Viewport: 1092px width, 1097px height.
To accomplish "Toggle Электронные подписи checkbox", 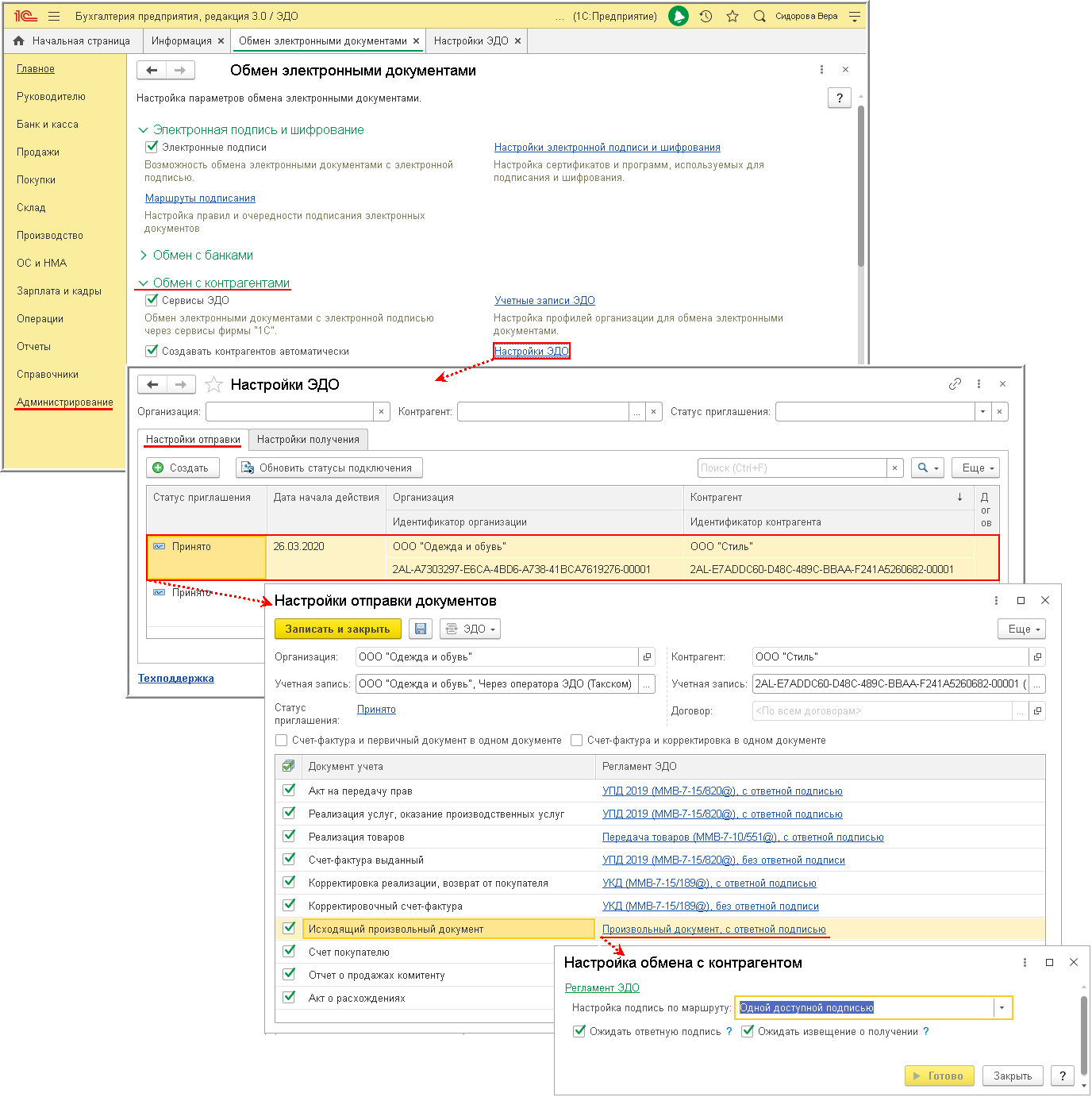I will point(152,147).
